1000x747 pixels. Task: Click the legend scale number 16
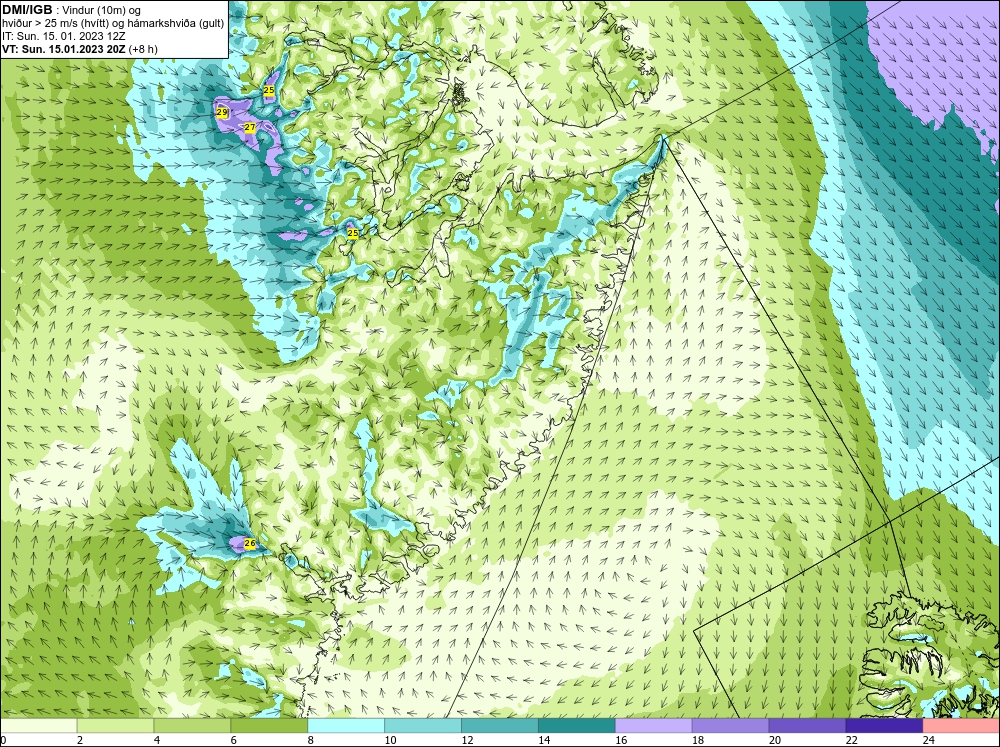click(621, 740)
